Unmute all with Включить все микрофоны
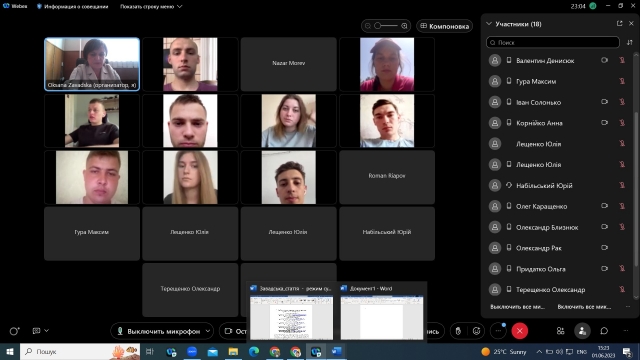 (584, 307)
